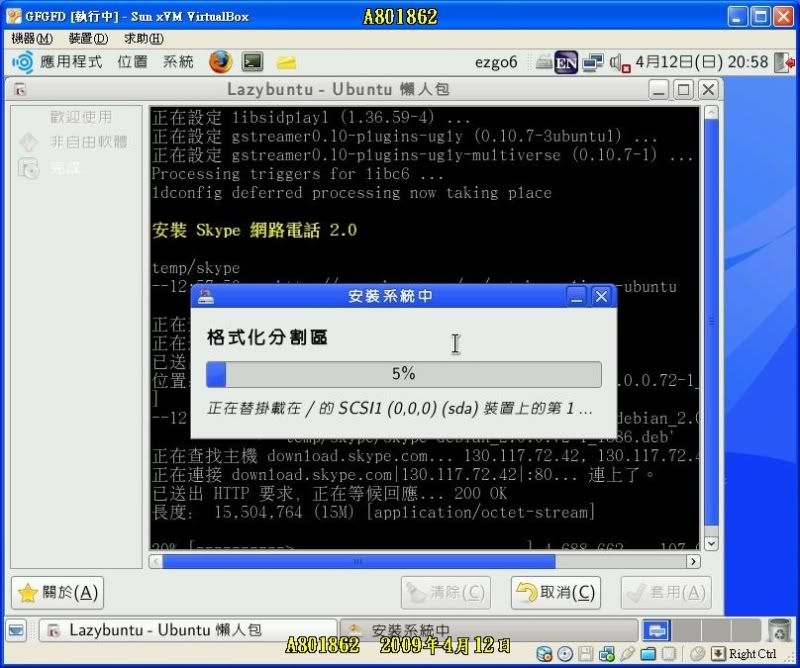
Task: Click the Lazybuntu window menu icon
Action: pyautogui.click(x=20, y=90)
